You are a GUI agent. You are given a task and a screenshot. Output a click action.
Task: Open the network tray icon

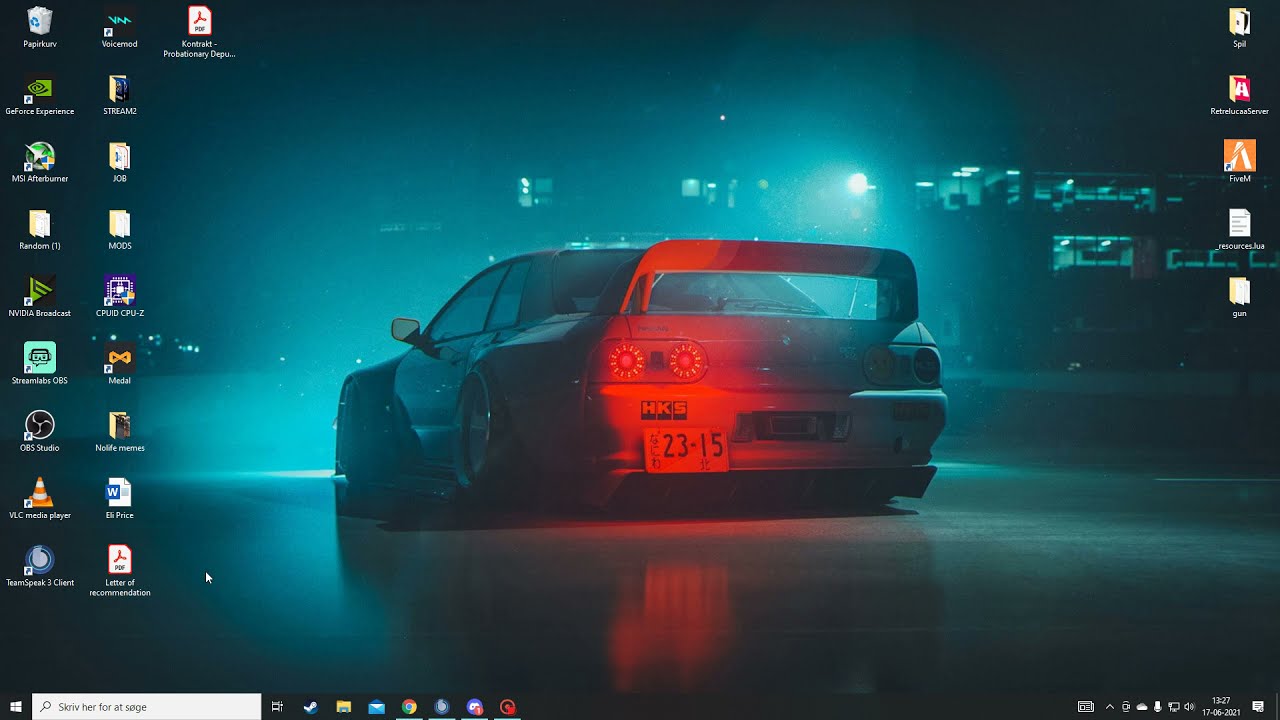tap(1173, 707)
